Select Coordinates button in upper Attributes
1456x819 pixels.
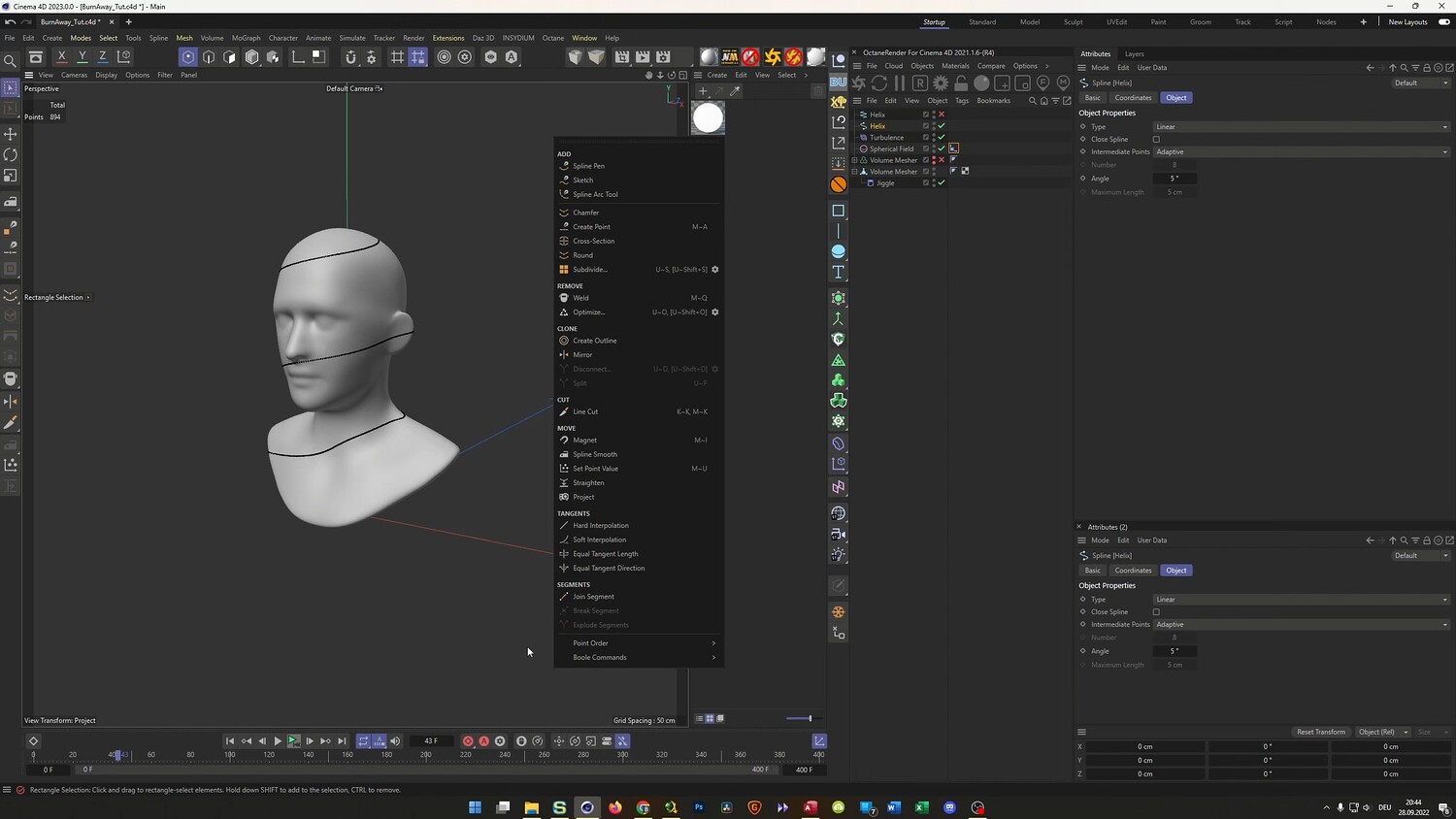click(x=1133, y=98)
